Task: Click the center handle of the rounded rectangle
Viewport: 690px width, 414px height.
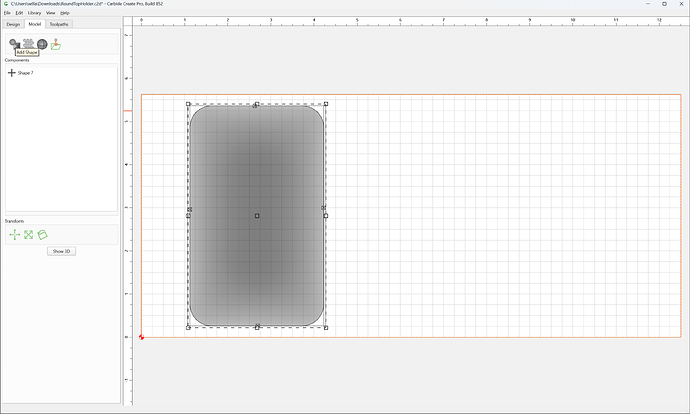Action: pyautogui.click(x=257, y=216)
